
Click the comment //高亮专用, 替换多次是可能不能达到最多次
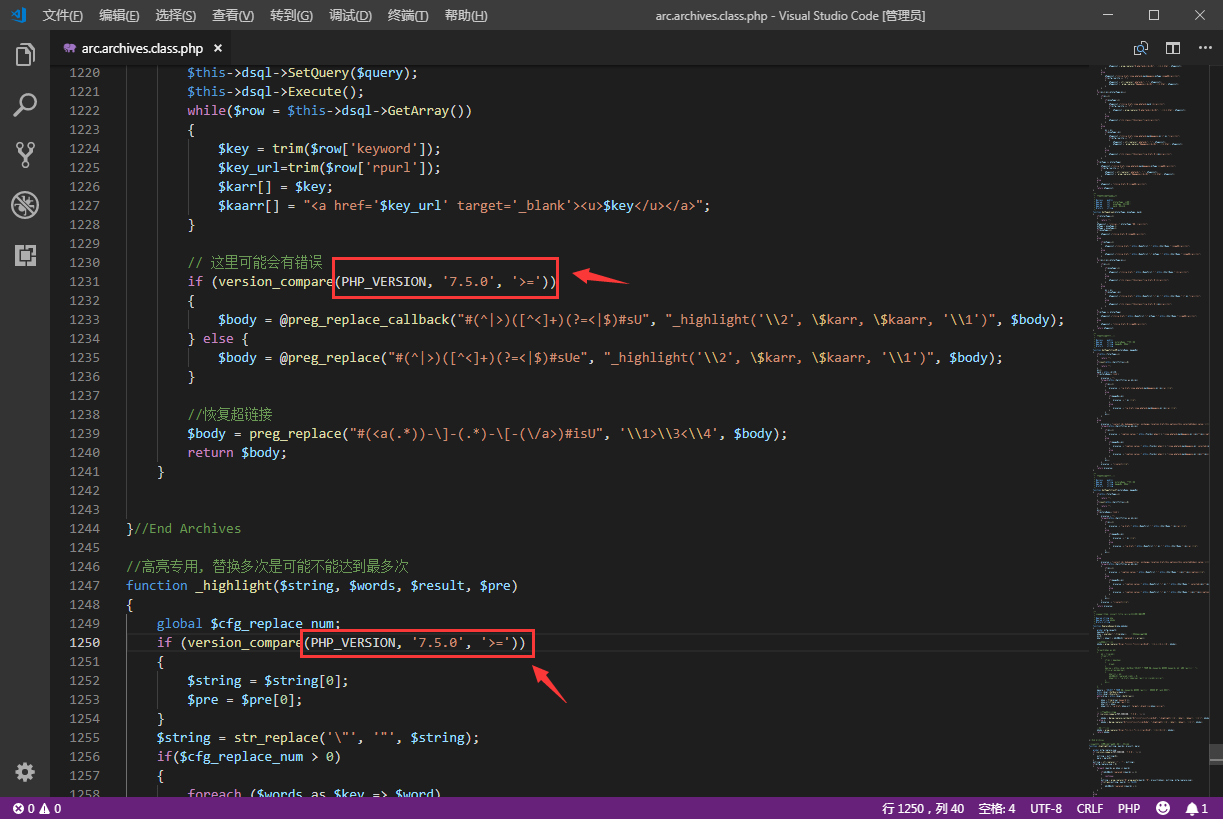coord(267,566)
